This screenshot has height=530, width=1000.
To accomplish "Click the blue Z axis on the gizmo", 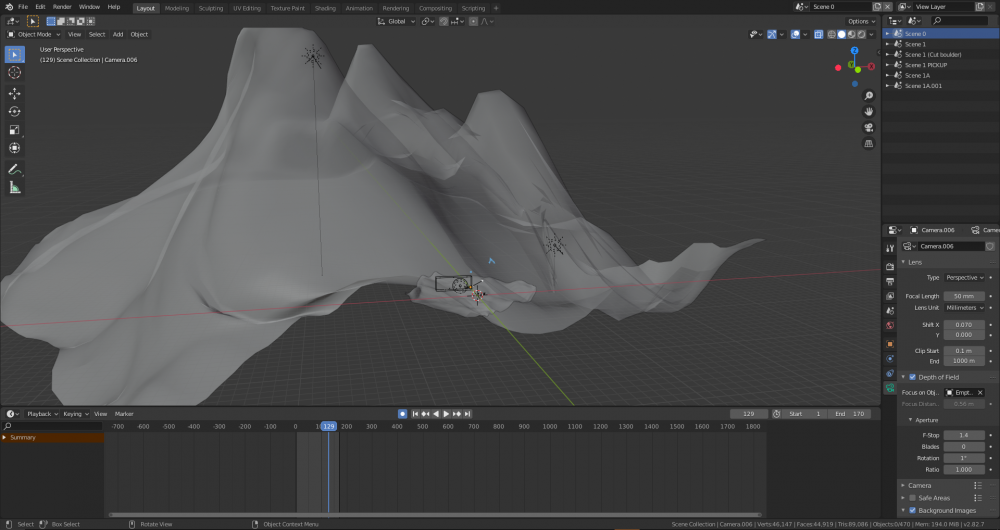I will [855, 50].
